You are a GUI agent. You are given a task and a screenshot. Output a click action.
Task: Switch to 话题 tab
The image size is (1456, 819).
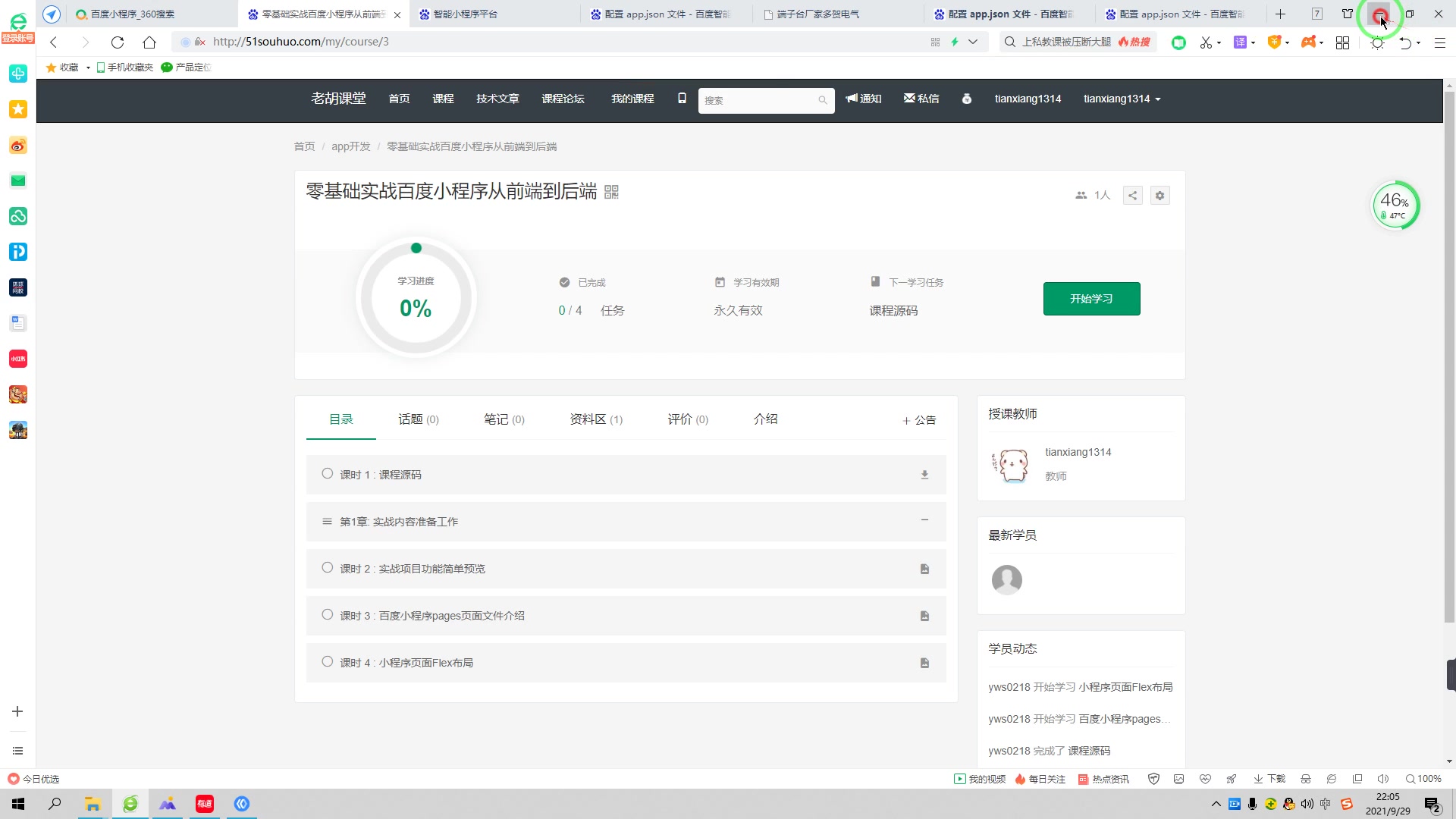click(418, 419)
